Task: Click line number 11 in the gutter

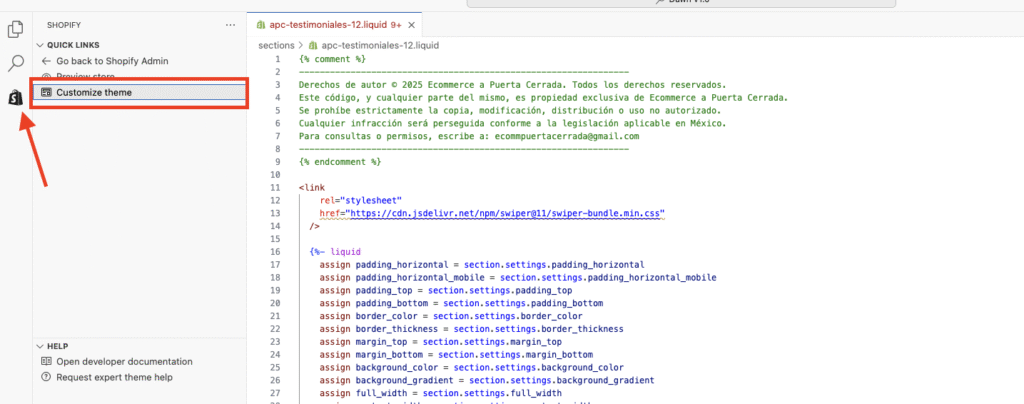Action: tap(275, 187)
